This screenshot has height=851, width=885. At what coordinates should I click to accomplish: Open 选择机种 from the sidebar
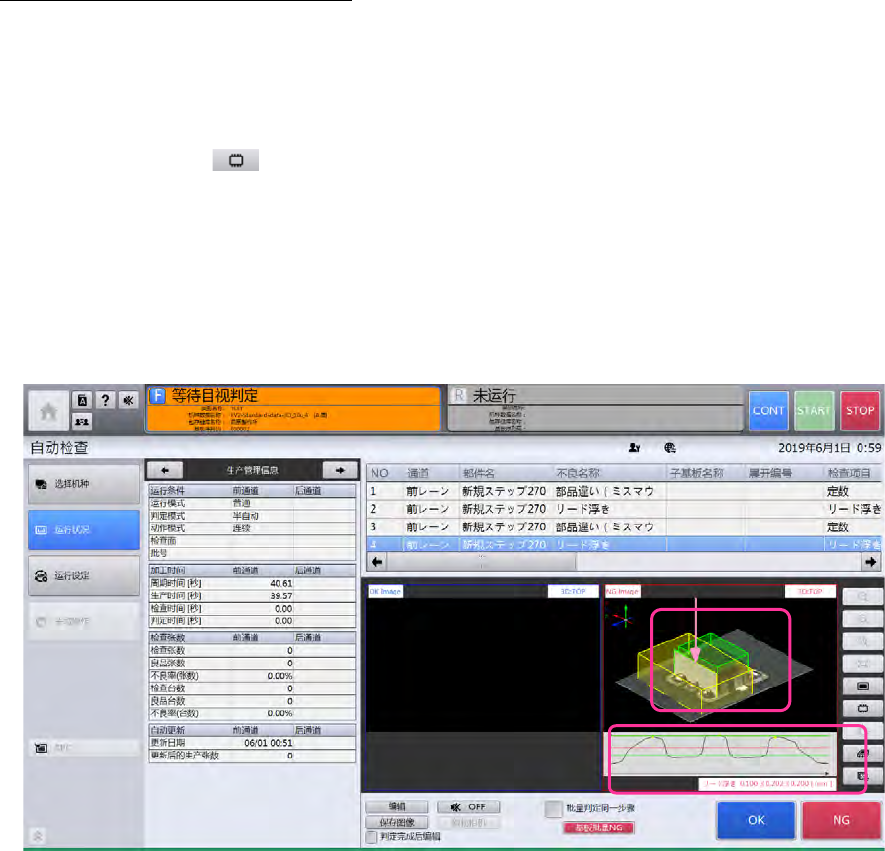[x=84, y=484]
